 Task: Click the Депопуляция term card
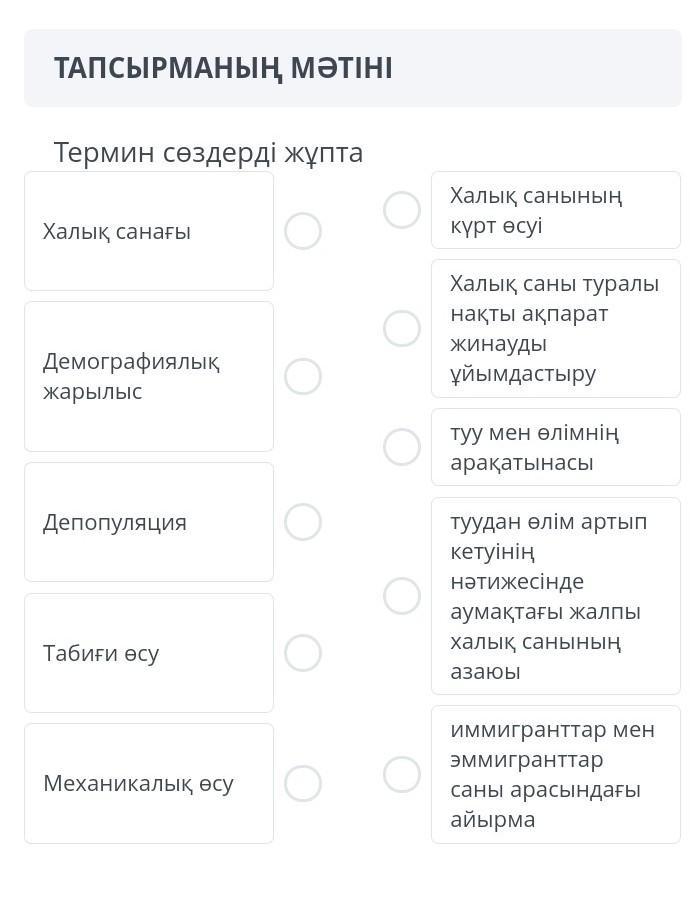pos(149,522)
